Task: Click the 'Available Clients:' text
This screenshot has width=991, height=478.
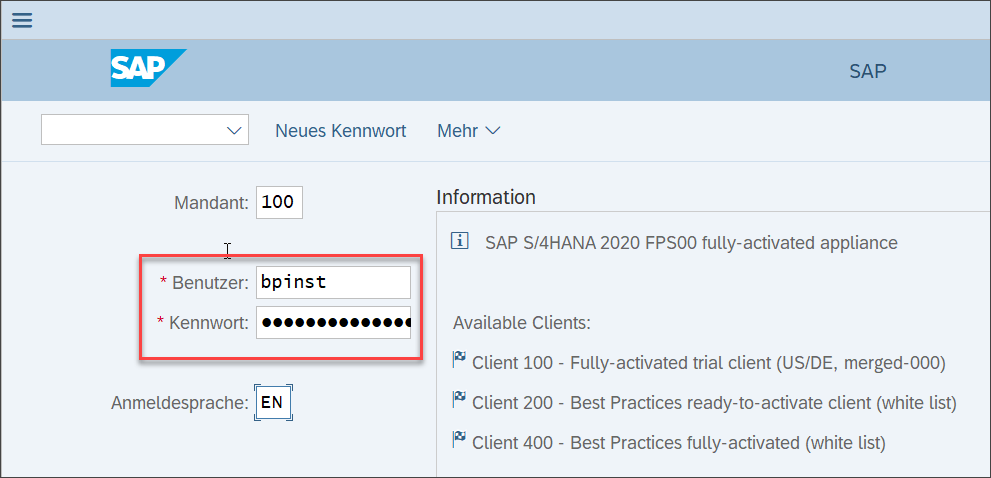Action: [522, 323]
